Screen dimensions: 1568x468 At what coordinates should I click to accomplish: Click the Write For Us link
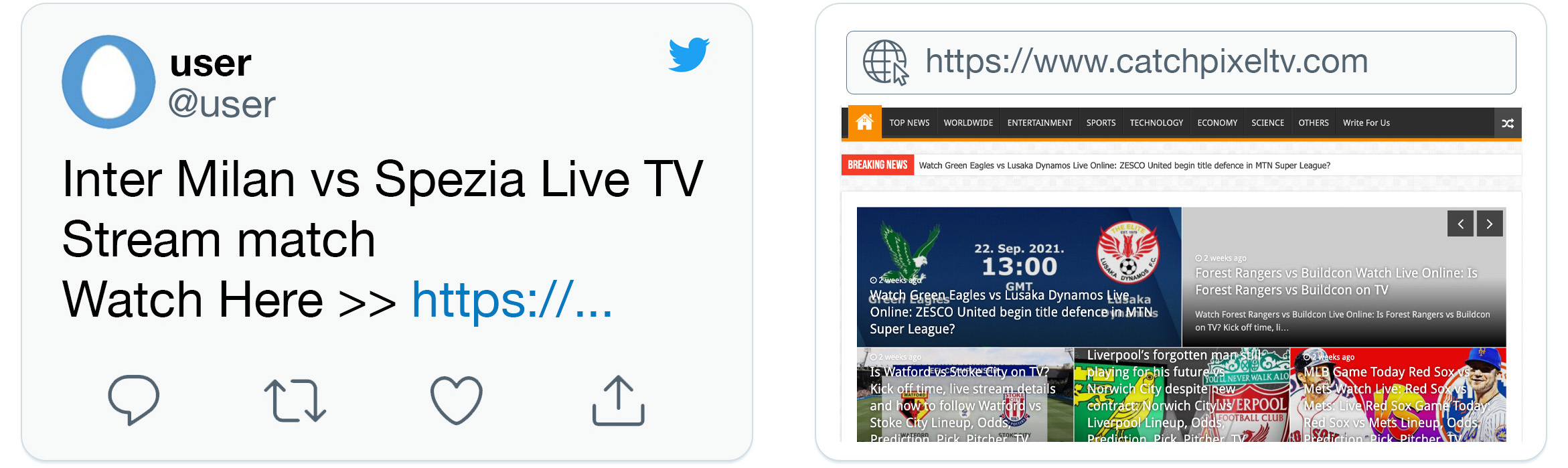pyautogui.click(x=1366, y=123)
